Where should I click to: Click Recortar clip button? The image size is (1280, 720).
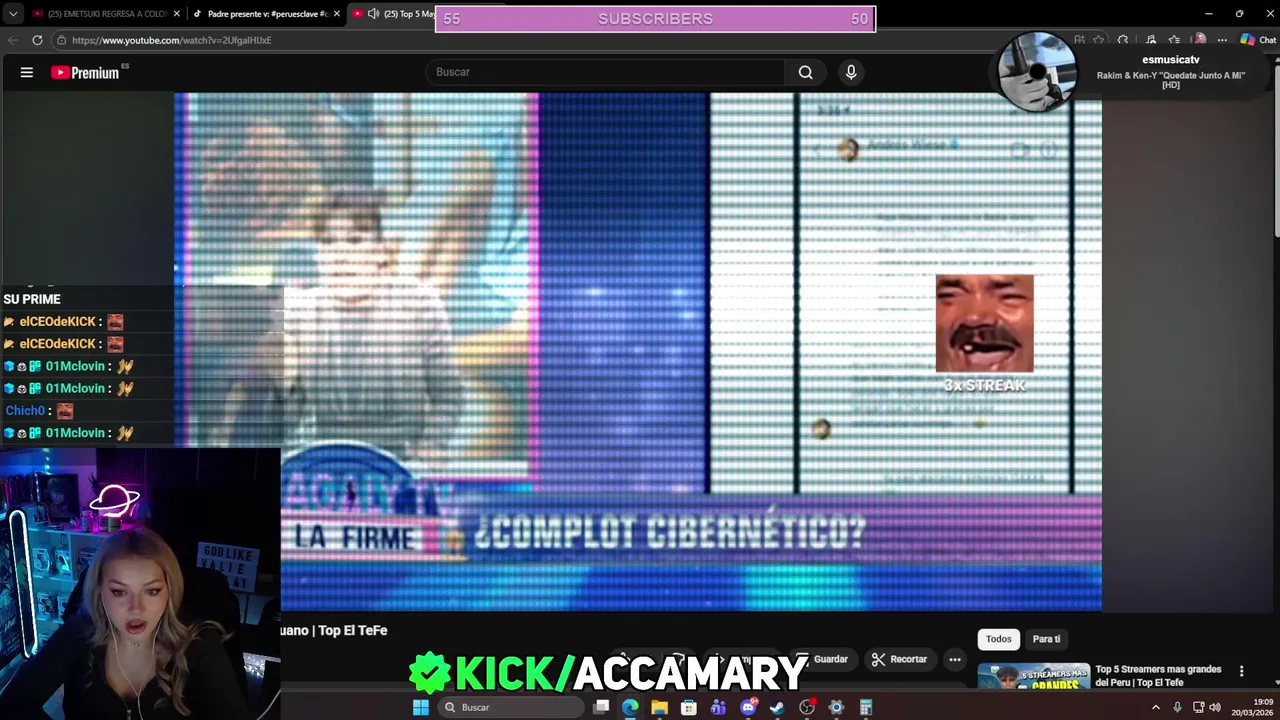(899, 659)
